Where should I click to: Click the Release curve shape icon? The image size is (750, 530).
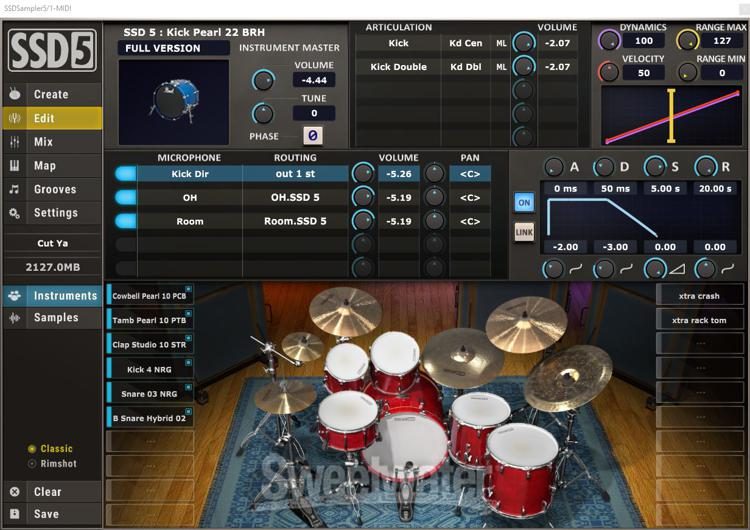click(728, 269)
